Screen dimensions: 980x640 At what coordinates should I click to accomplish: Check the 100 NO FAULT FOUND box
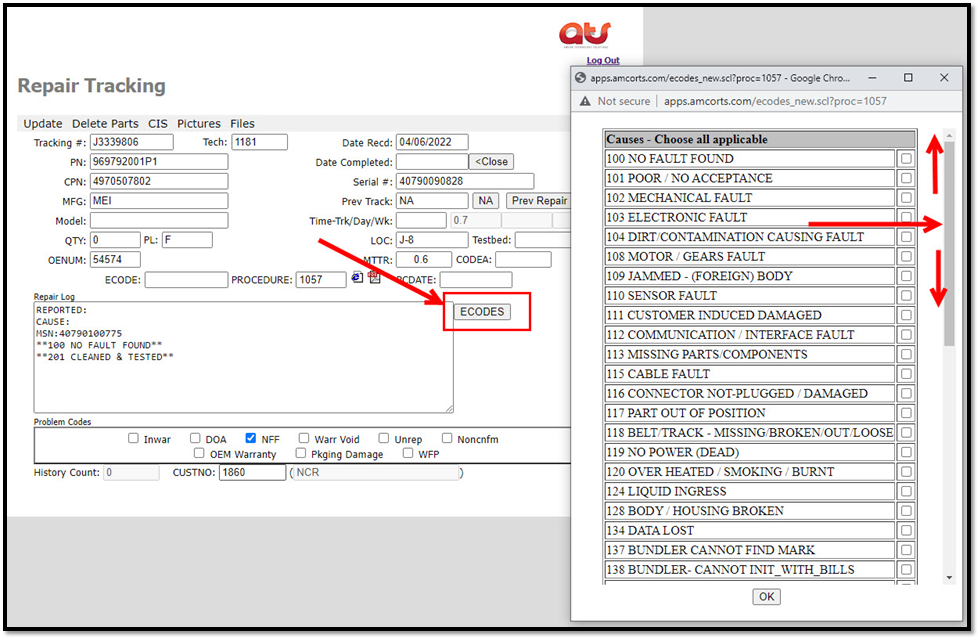906,159
